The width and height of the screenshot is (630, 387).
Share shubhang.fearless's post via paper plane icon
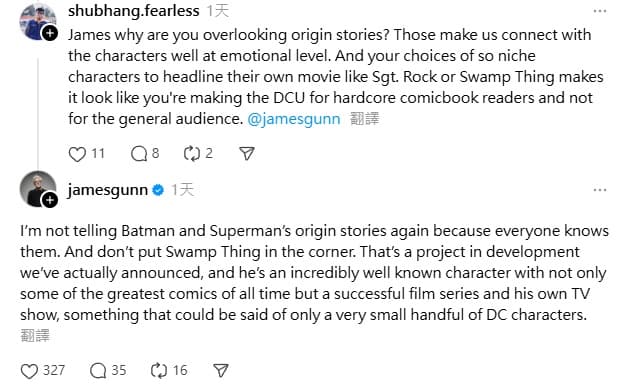pos(247,154)
